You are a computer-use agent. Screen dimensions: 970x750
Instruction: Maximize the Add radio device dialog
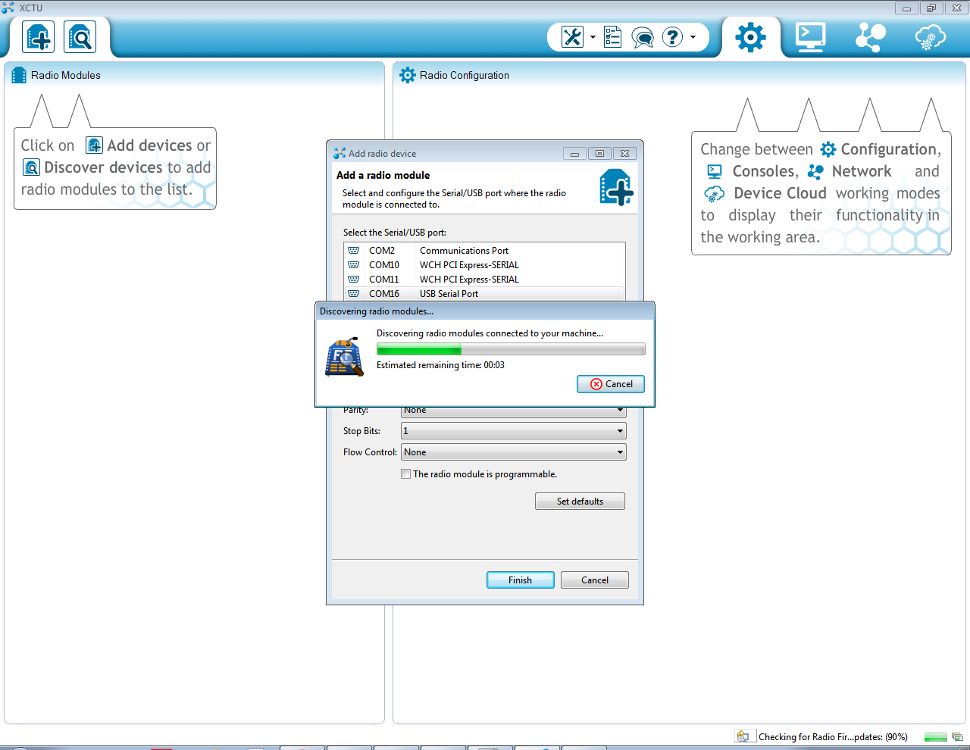(x=599, y=153)
